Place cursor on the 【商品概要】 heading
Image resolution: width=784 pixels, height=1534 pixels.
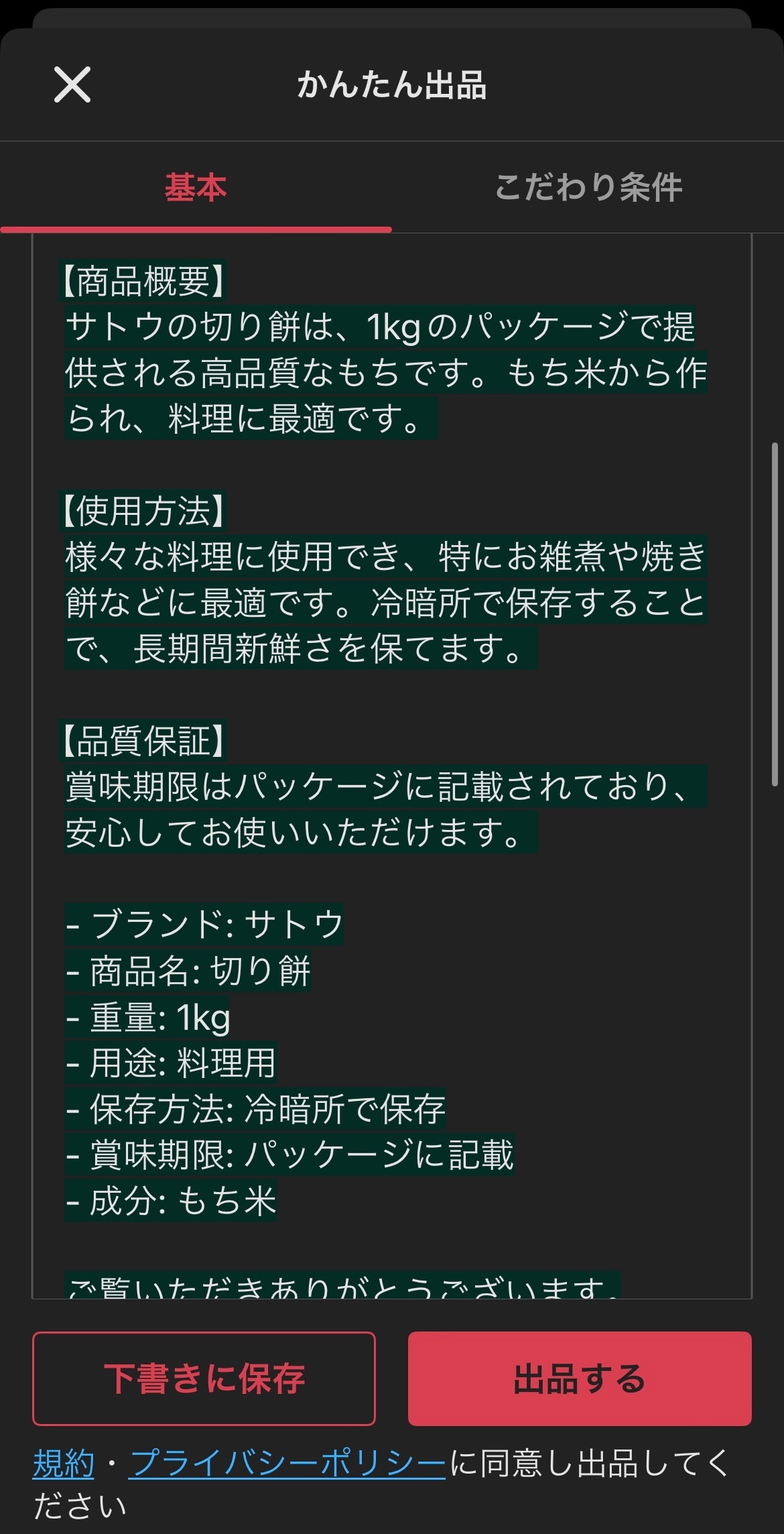(143, 281)
